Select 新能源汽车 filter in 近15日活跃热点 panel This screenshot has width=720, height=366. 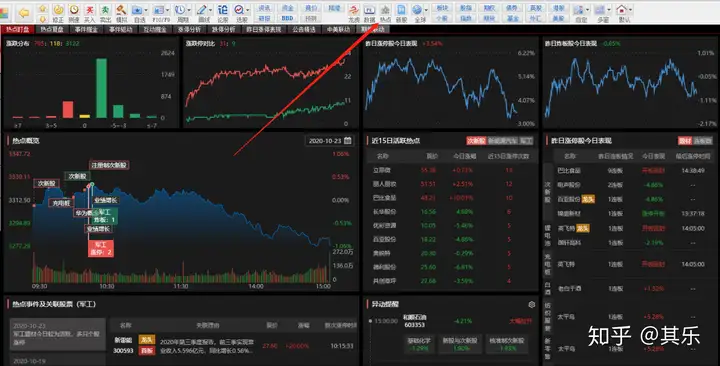coord(502,141)
